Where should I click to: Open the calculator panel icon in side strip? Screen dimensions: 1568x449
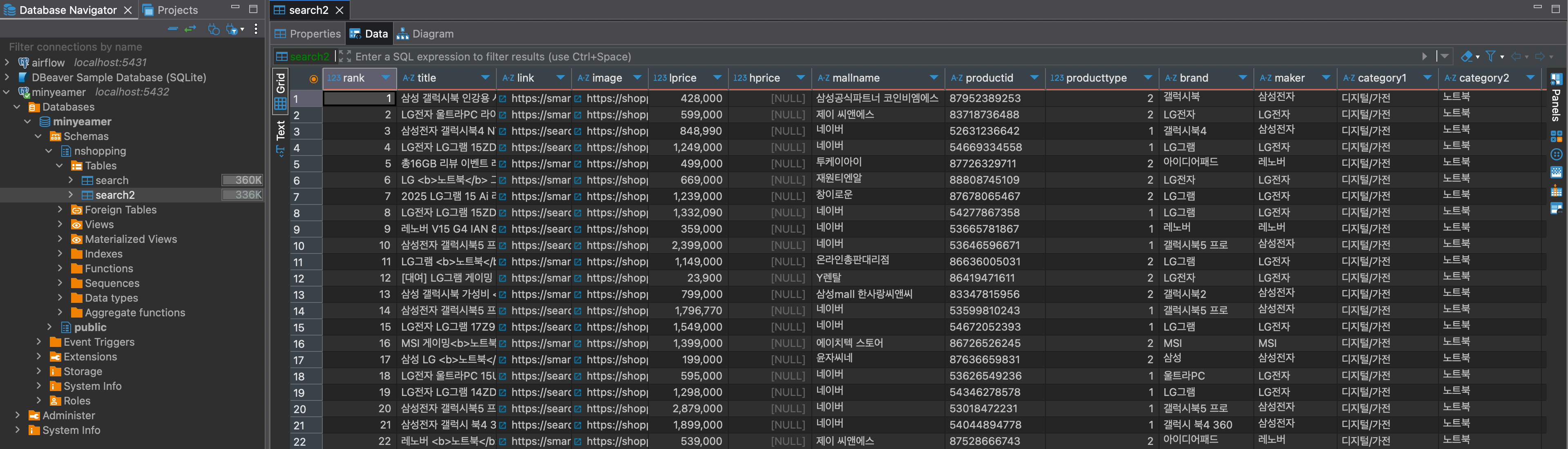pyautogui.click(x=1556, y=137)
